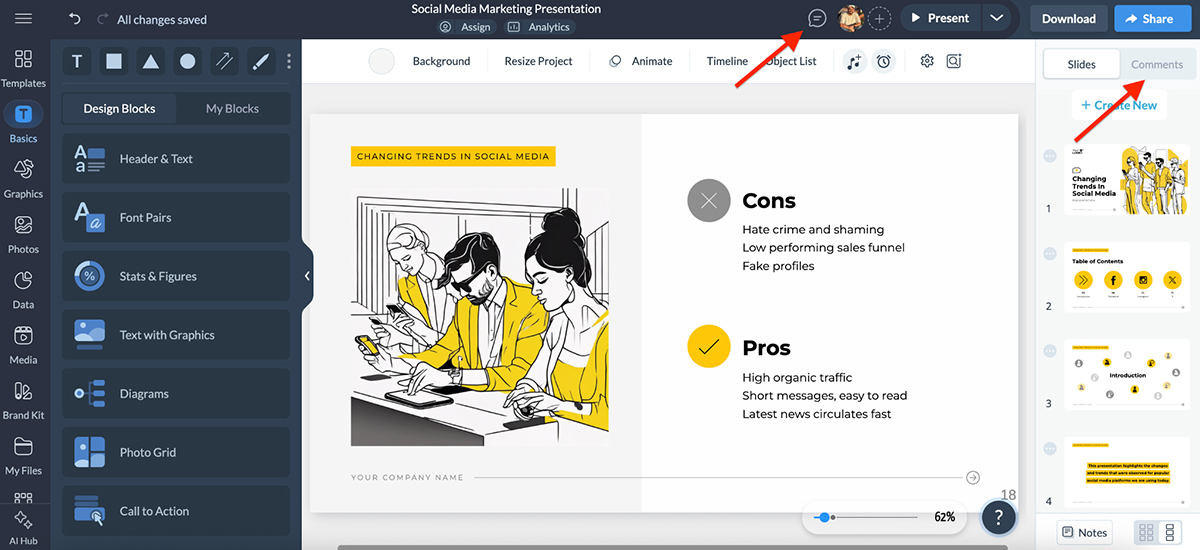1200x550 pixels.
Task: Click the alarm clock timing icon
Action: coord(883,62)
